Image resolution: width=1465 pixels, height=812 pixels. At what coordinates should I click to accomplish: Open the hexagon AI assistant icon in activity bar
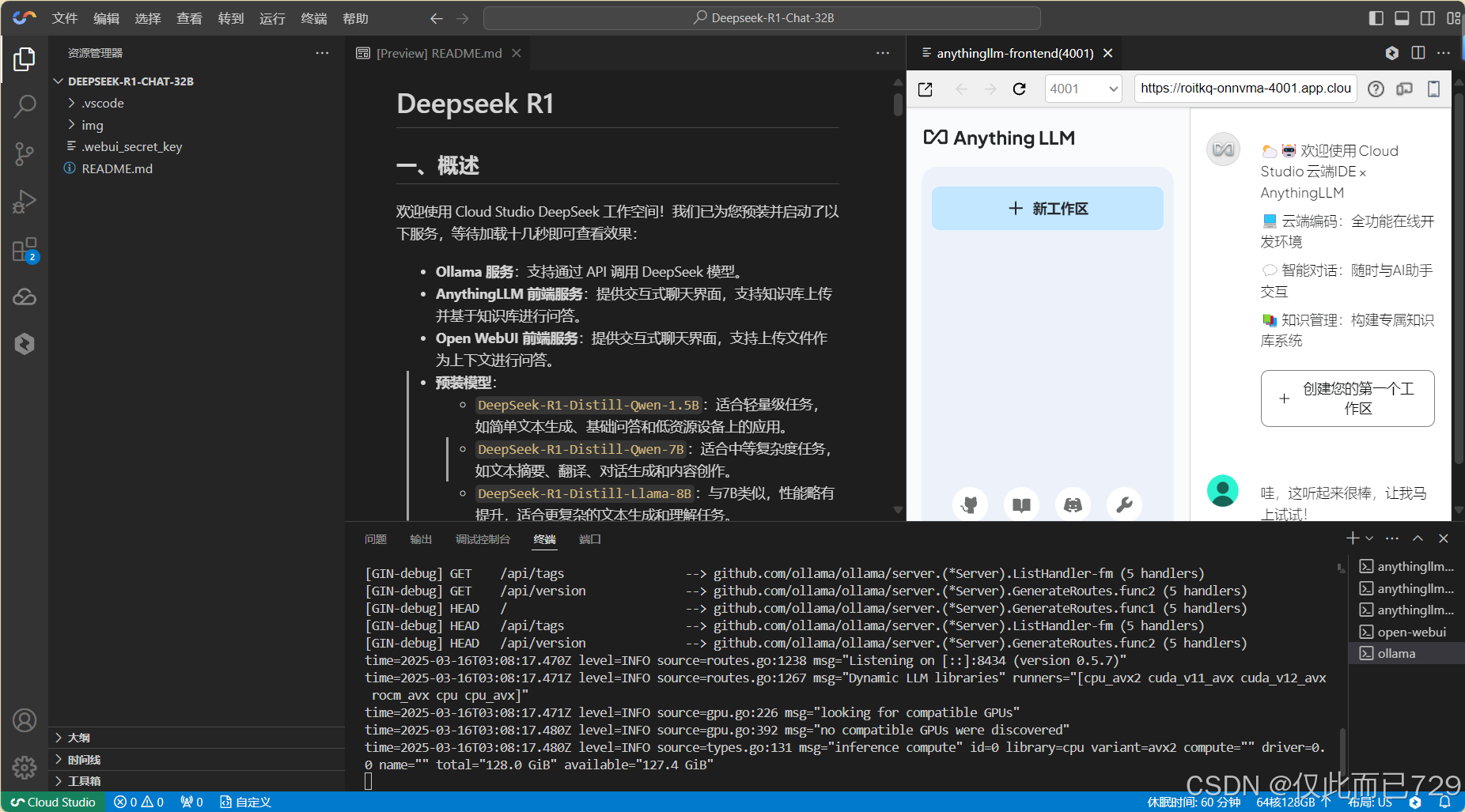click(25, 343)
